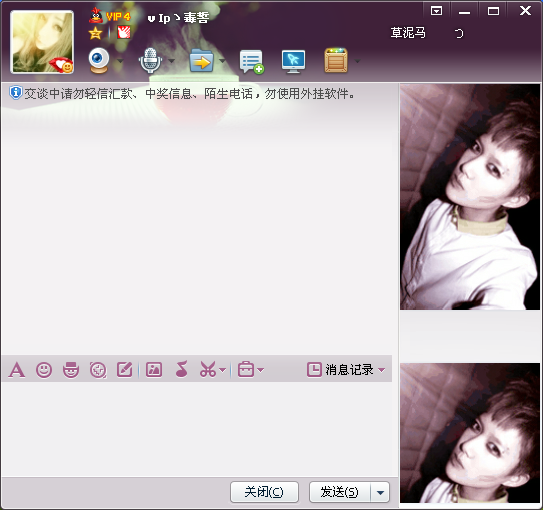Click the contact's large QQ show image
The height and width of the screenshot is (510, 543).
[470, 197]
